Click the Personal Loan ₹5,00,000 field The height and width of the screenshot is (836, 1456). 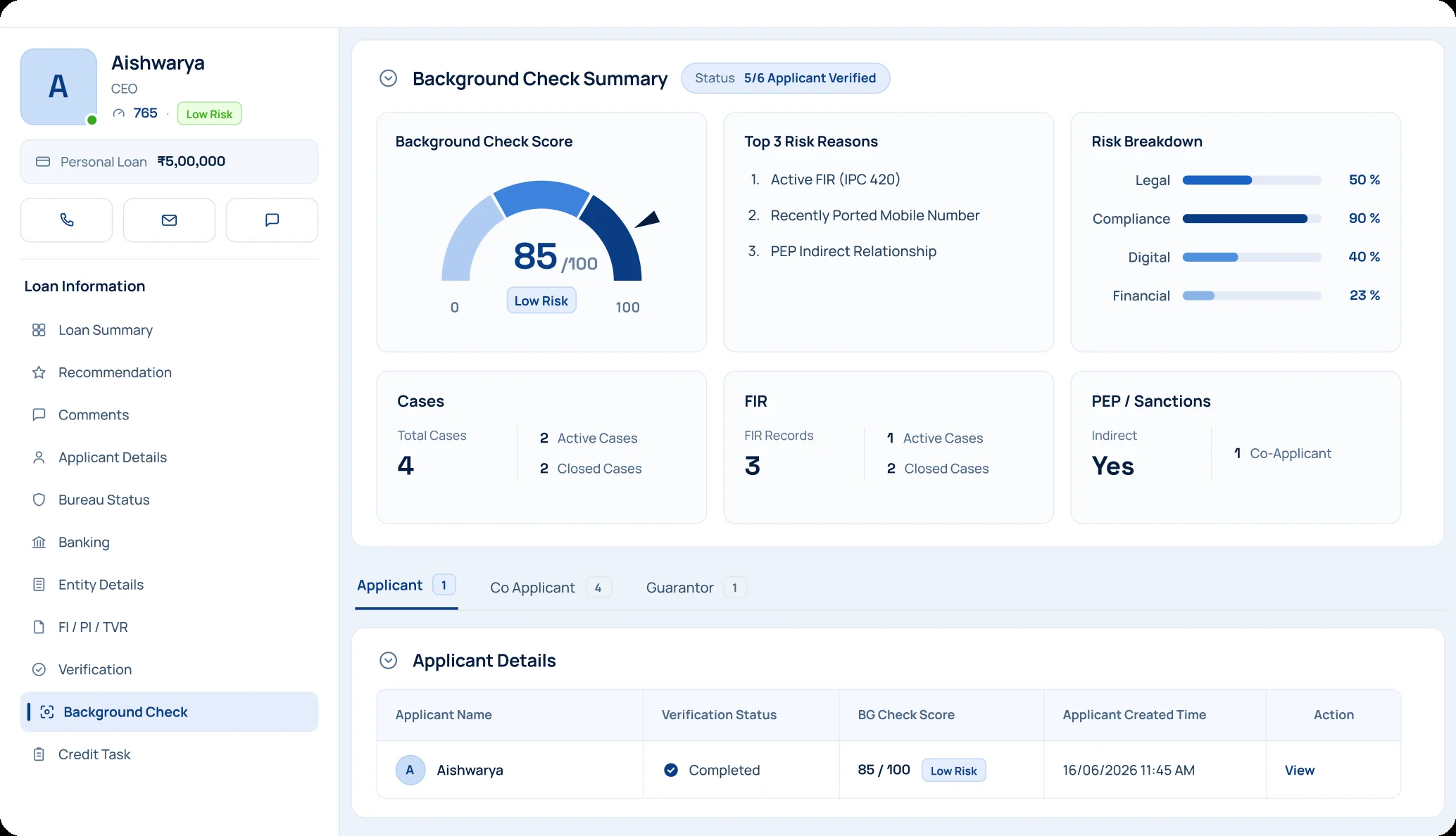click(x=169, y=162)
